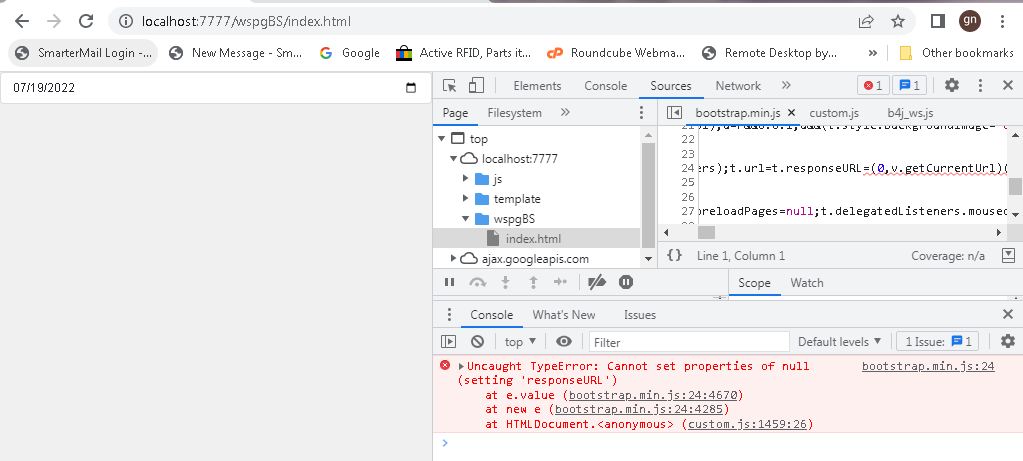Click the blue issues count badge
Screen dimensions: 1023x461
coord(909,85)
